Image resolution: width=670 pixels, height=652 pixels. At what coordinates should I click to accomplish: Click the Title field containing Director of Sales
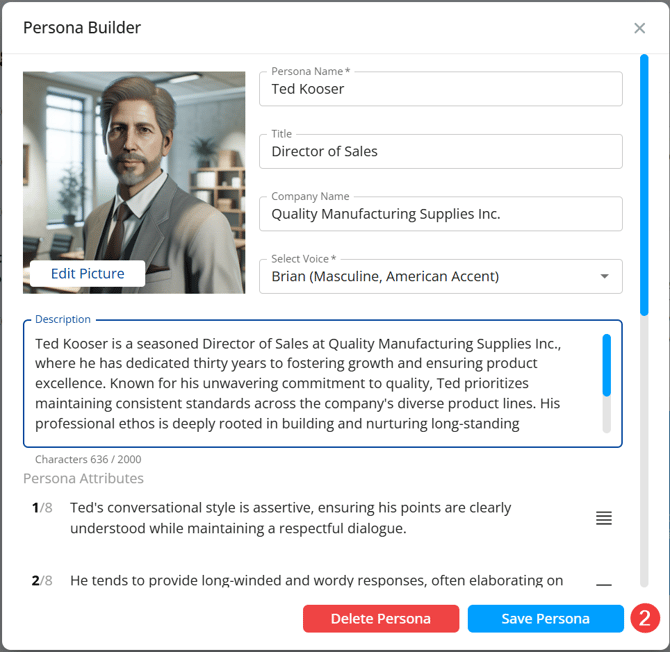pos(440,152)
